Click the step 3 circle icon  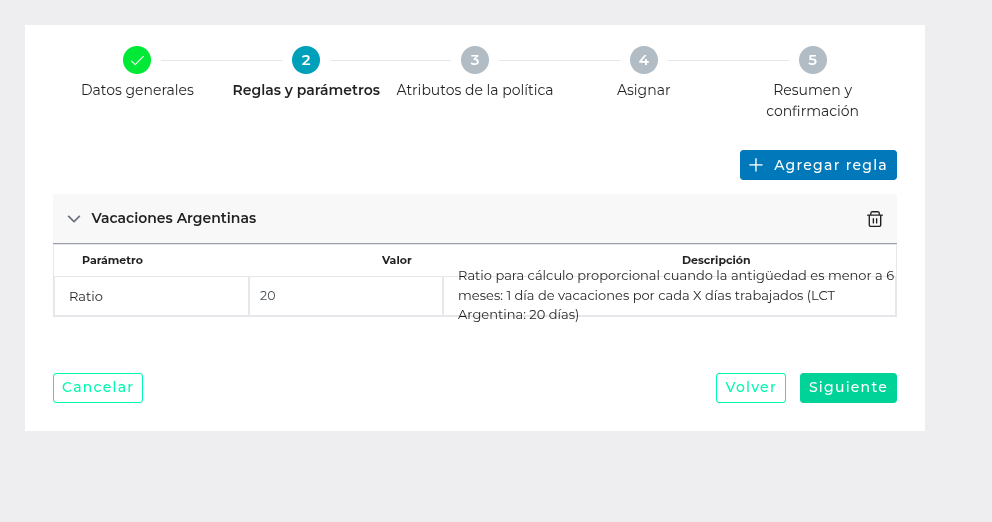(475, 60)
